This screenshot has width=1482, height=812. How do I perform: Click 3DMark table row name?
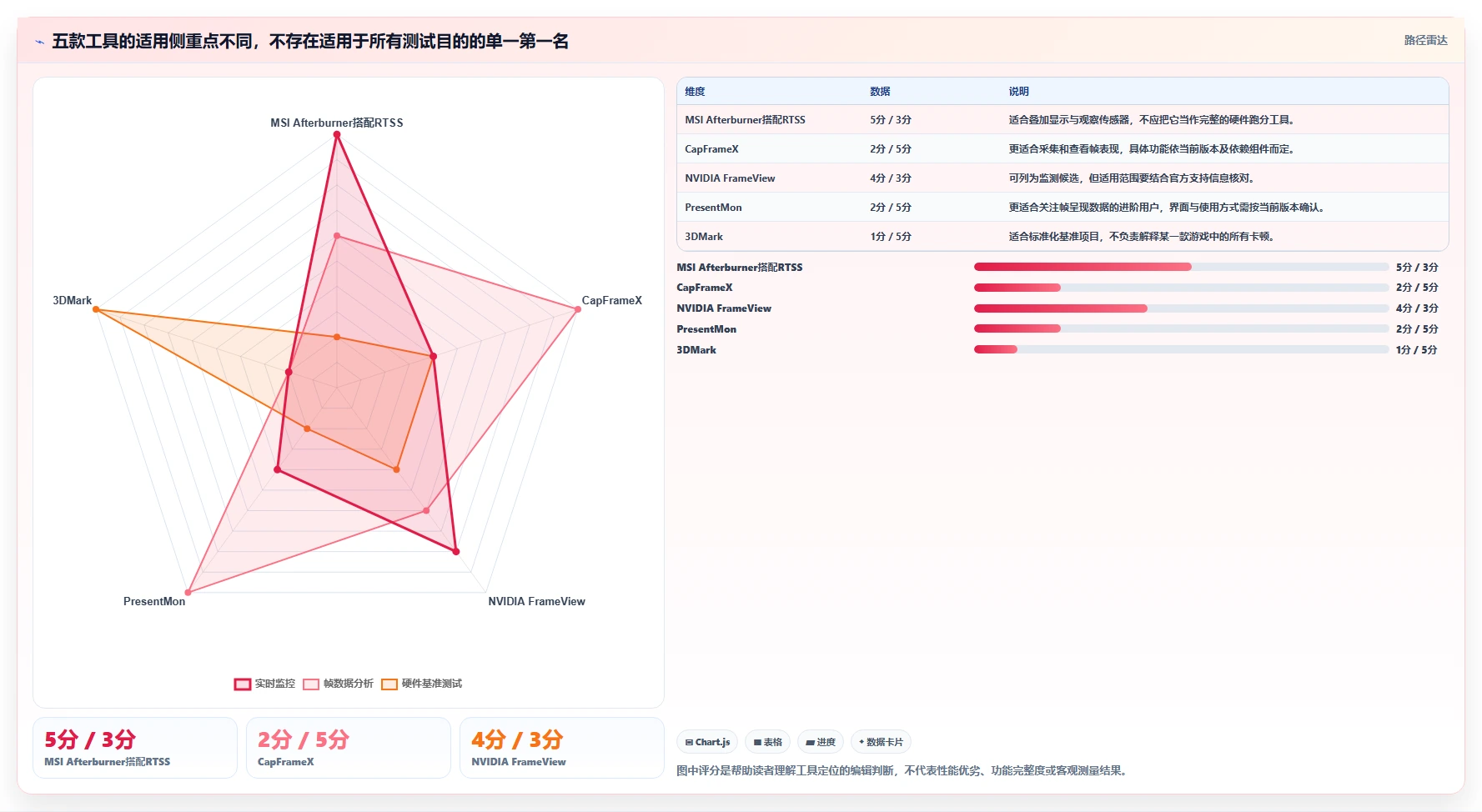click(x=704, y=237)
